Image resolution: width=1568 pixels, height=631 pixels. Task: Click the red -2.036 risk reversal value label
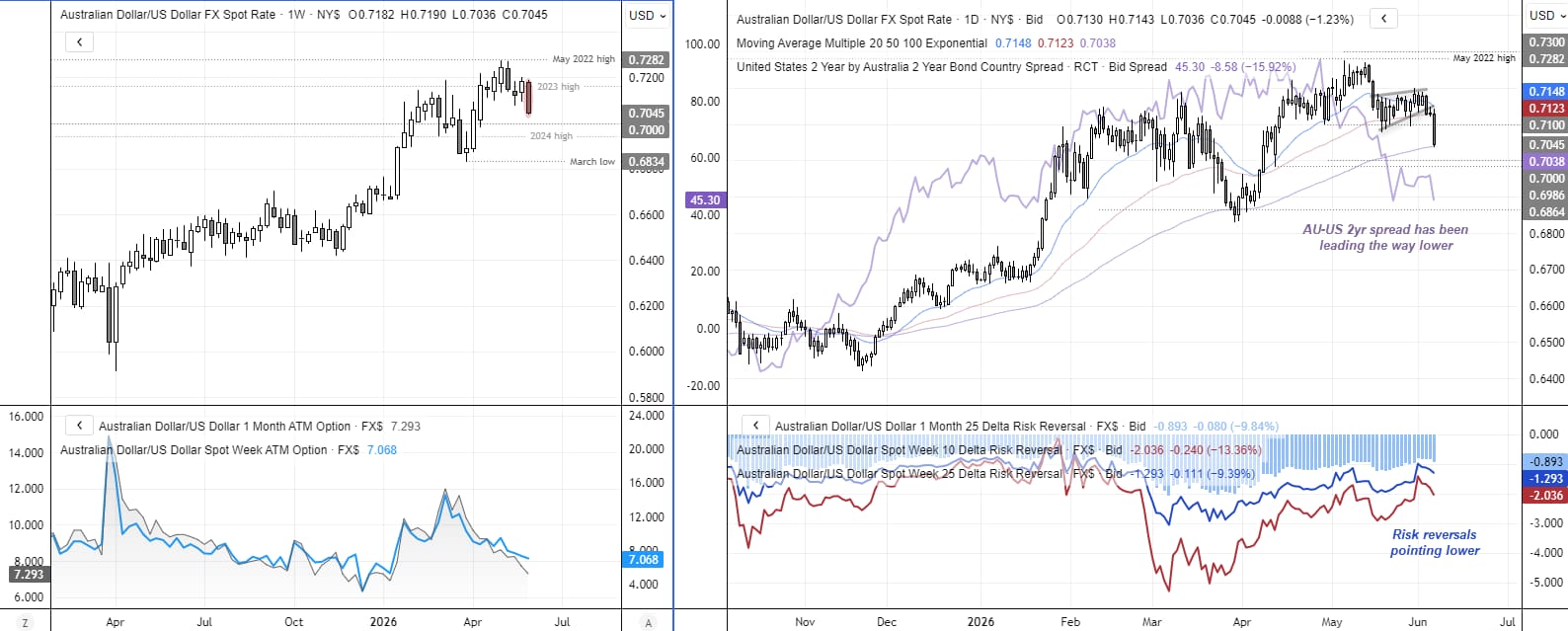1546,495
